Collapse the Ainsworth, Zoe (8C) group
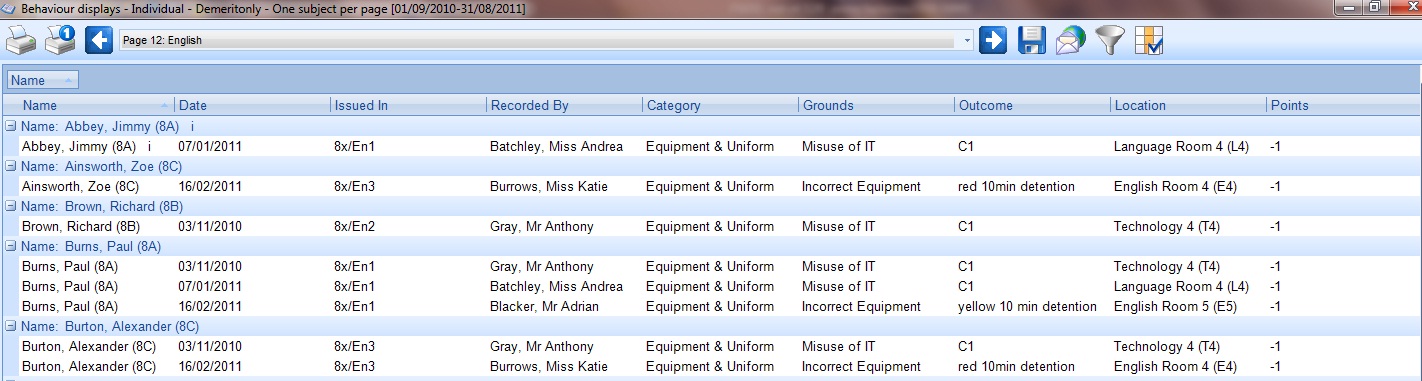The image size is (1422, 381). [x=10, y=167]
